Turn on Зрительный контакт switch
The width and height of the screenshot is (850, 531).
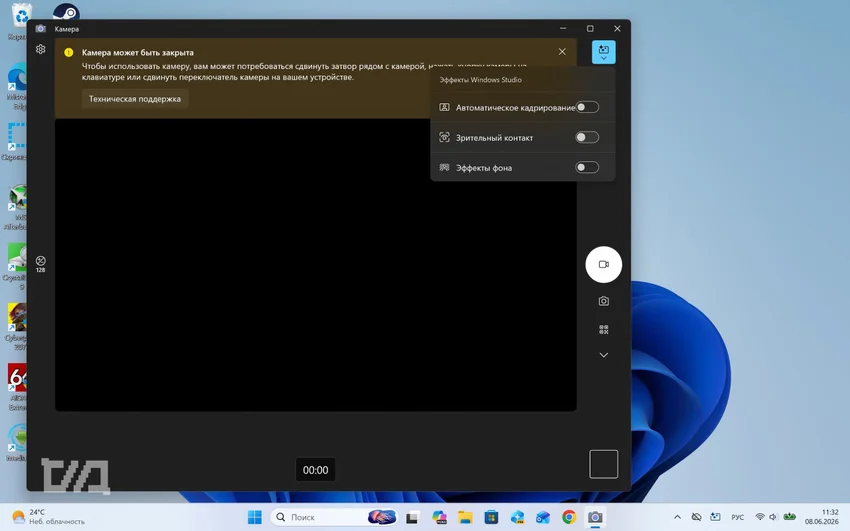click(x=587, y=137)
